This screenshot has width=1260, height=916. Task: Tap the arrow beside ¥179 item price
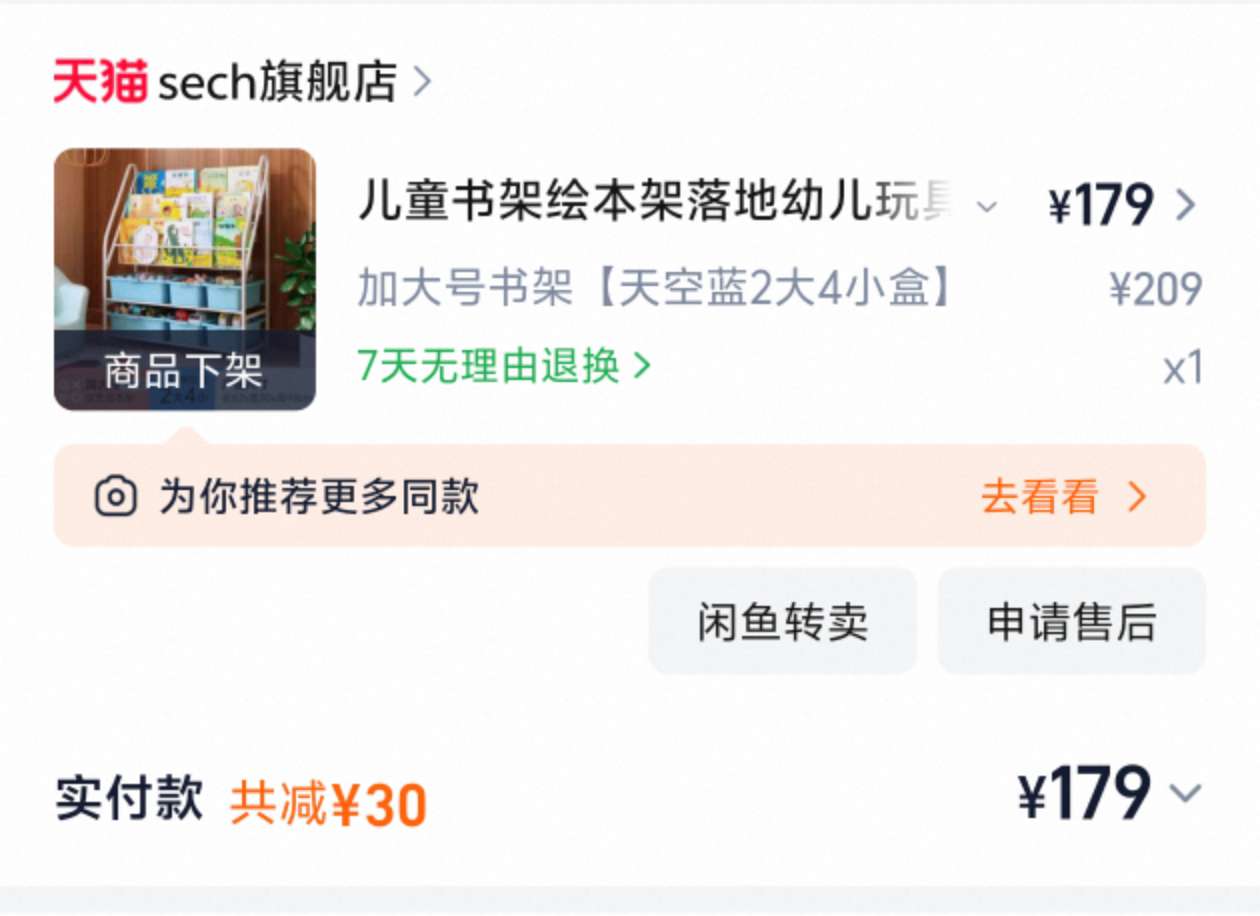tap(1185, 205)
